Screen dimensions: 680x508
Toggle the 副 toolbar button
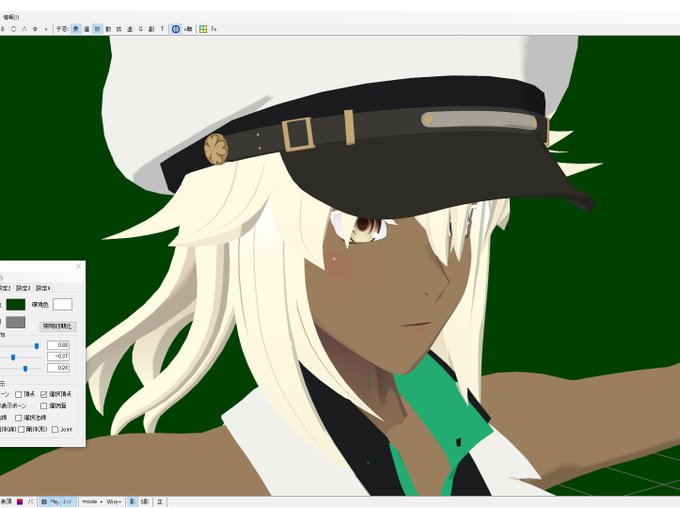(x=151, y=29)
